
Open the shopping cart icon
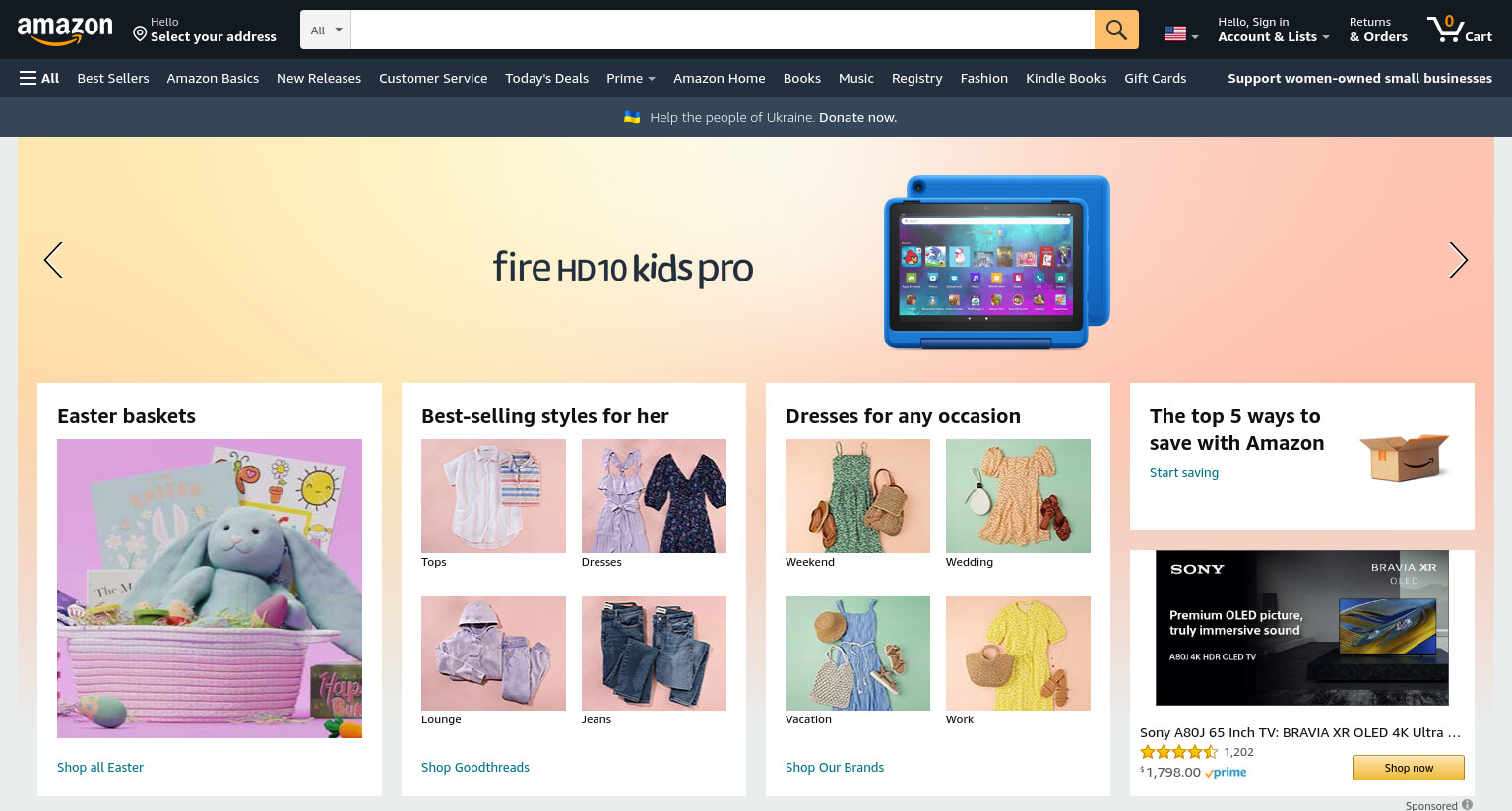click(1460, 30)
